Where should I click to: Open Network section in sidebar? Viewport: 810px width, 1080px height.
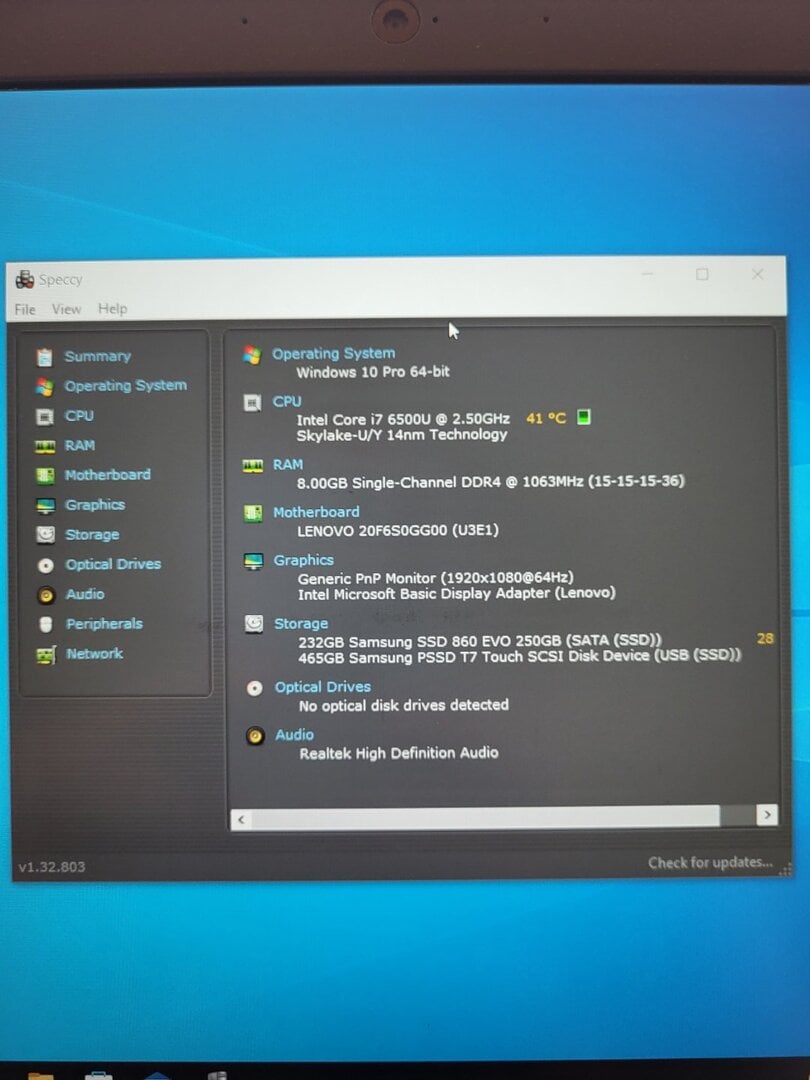(94, 654)
